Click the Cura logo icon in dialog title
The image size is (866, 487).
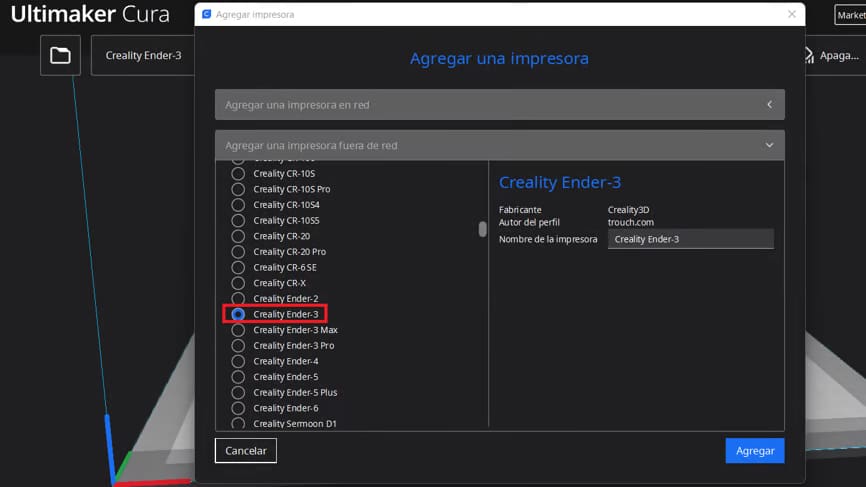coord(207,14)
